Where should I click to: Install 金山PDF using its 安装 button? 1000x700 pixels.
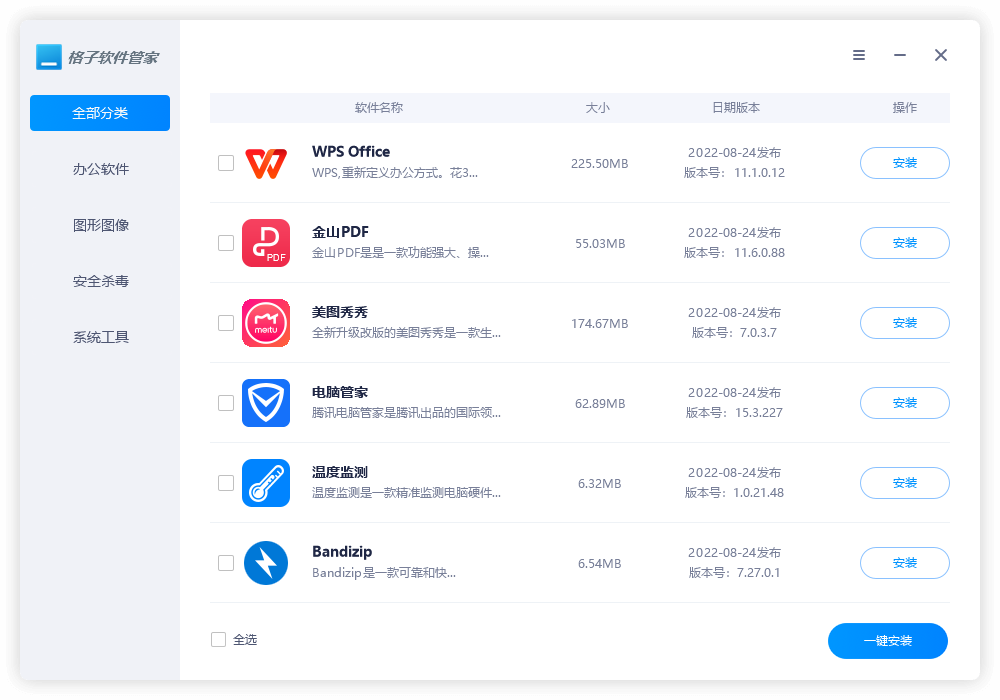[904, 243]
